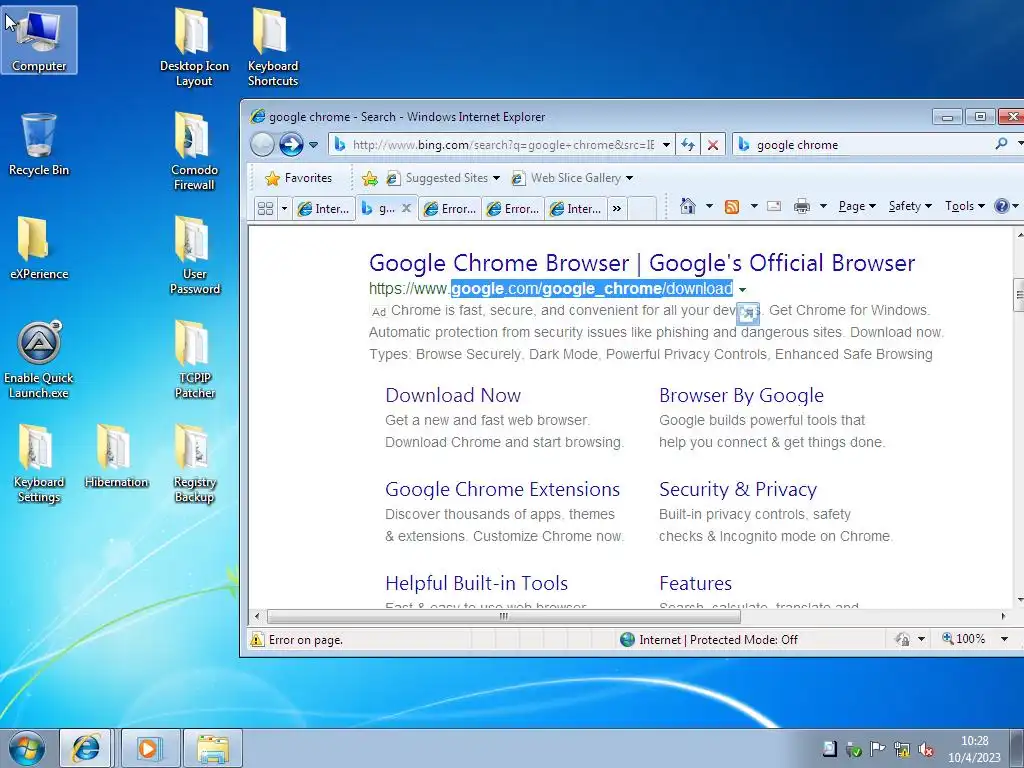Click Internet Explorer on the taskbar
The width and height of the screenshot is (1024, 768).
[x=86, y=748]
